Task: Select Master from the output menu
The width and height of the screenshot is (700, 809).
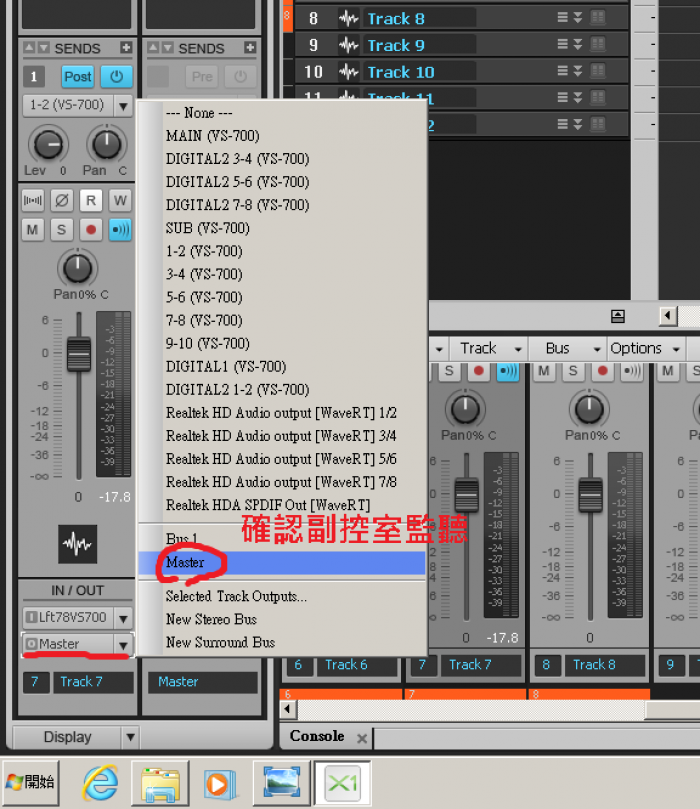Action: [185, 563]
